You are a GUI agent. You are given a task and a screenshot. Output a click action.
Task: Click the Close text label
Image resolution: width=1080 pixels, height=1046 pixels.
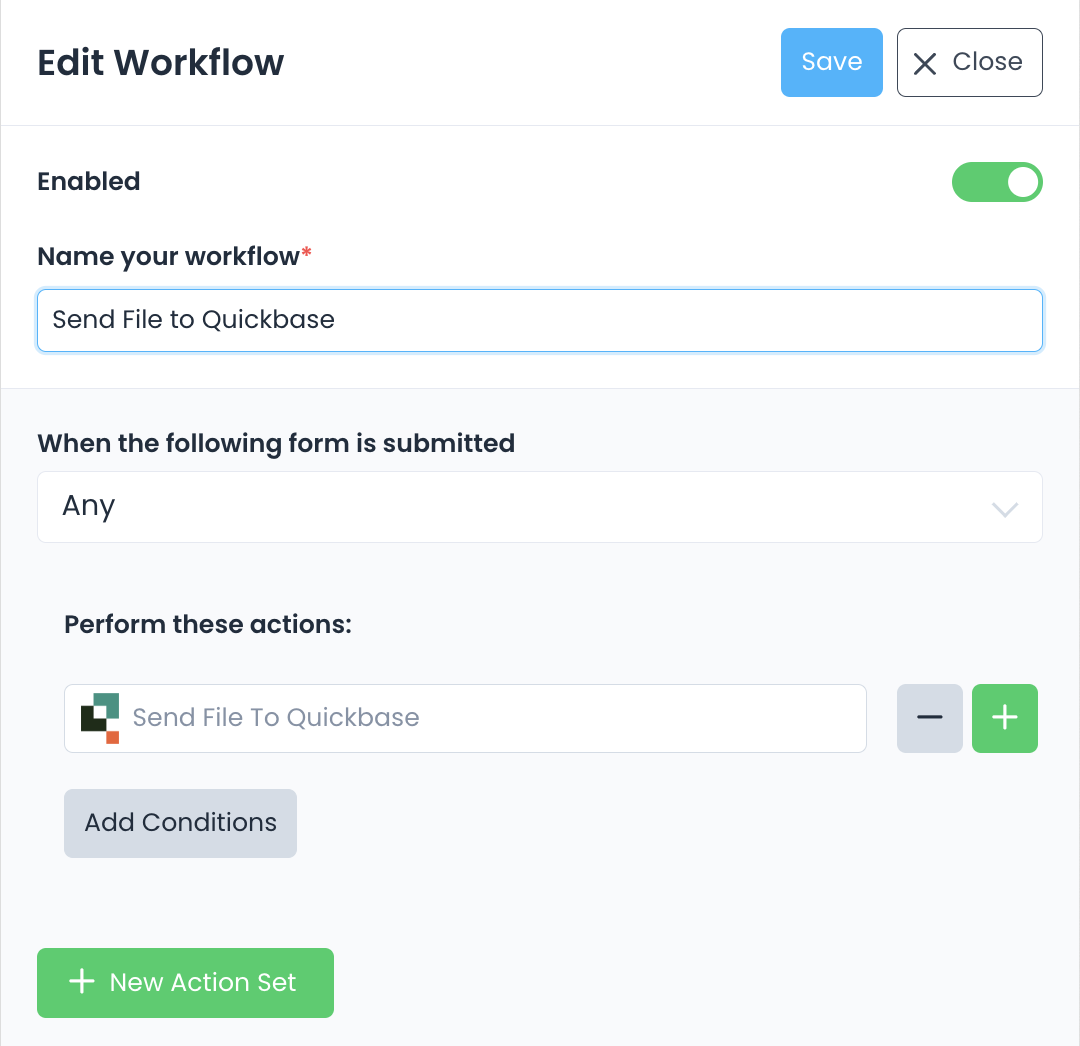987,62
